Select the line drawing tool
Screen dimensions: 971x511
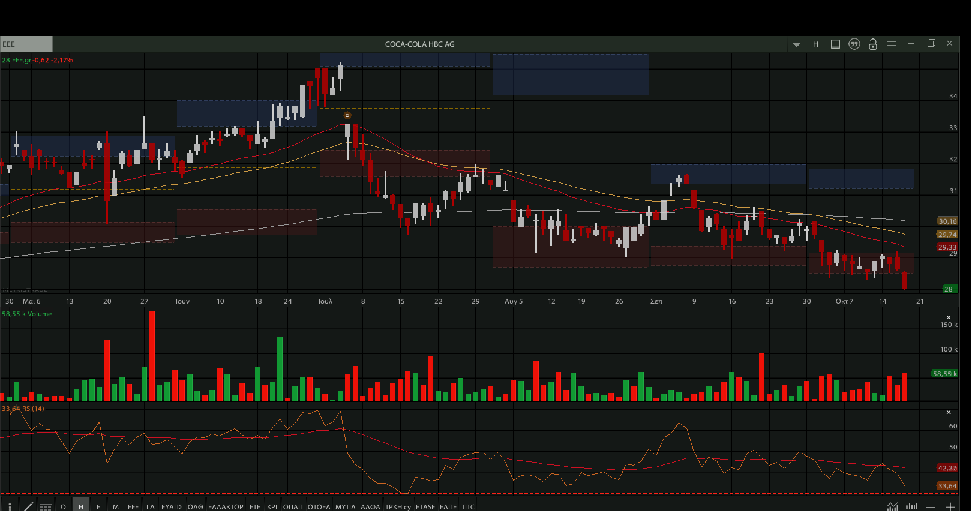(x=28, y=506)
